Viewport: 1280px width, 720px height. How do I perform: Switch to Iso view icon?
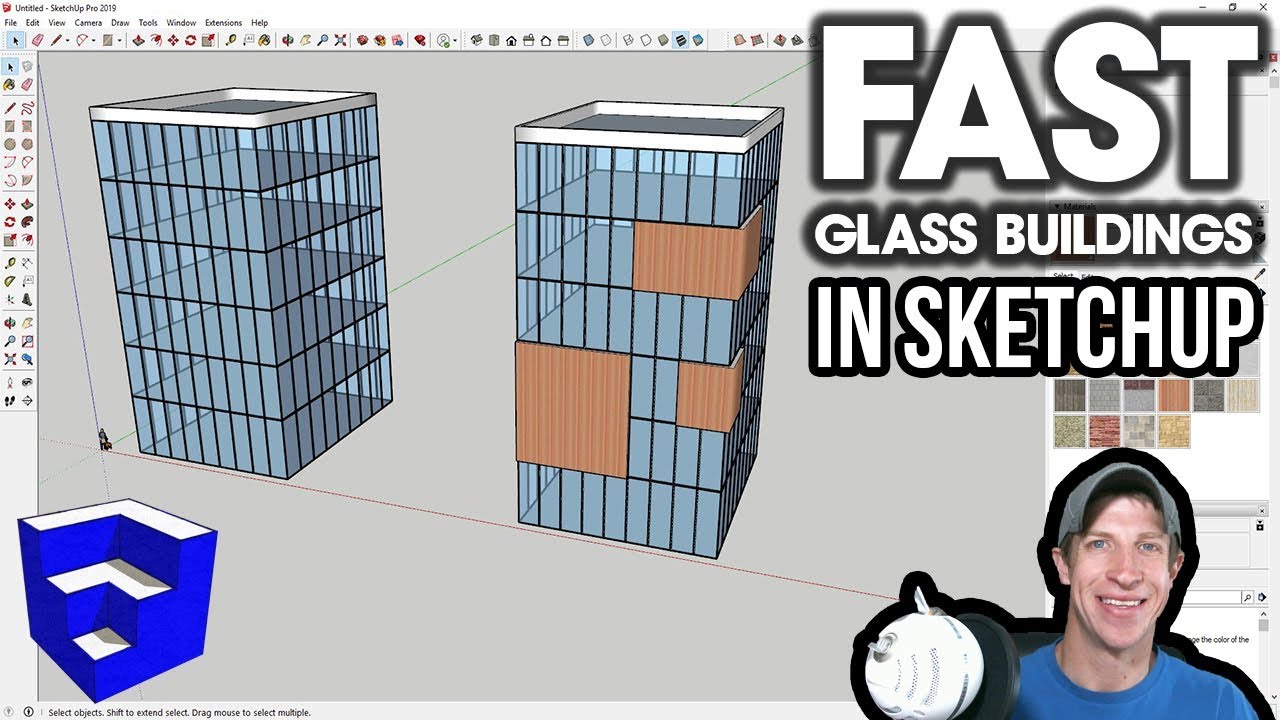[476, 40]
